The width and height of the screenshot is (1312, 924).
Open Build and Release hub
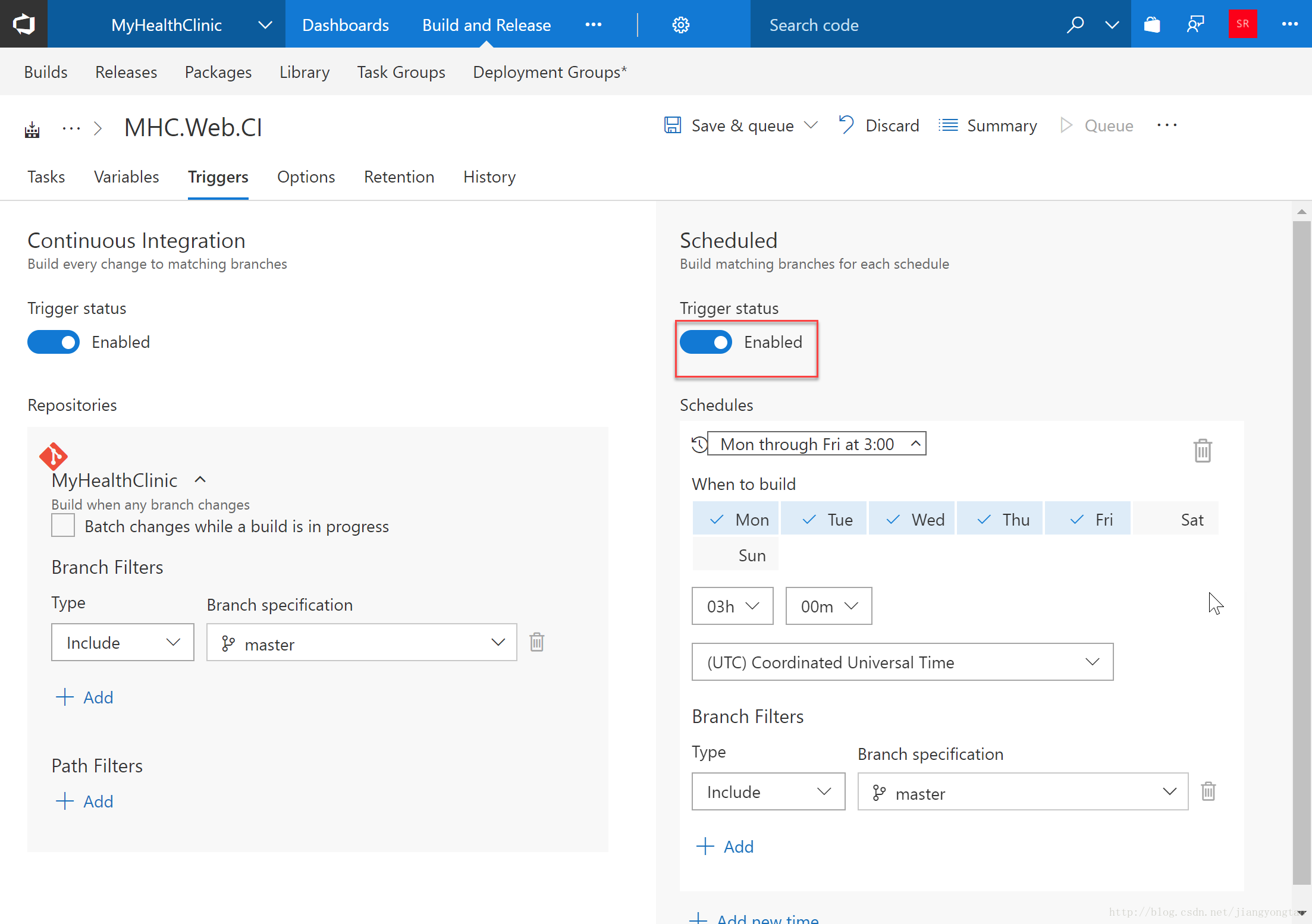[486, 25]
